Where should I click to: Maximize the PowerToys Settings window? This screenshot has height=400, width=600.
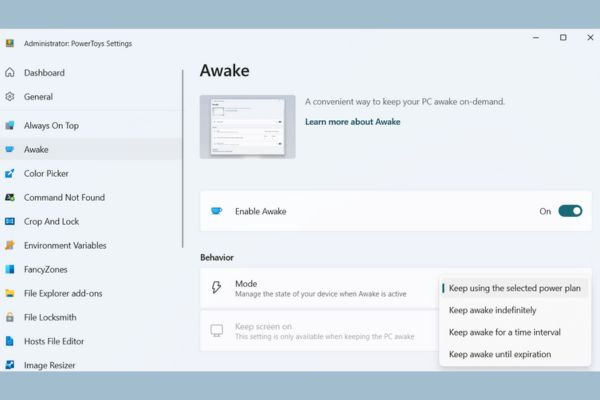tap(563, 38)
